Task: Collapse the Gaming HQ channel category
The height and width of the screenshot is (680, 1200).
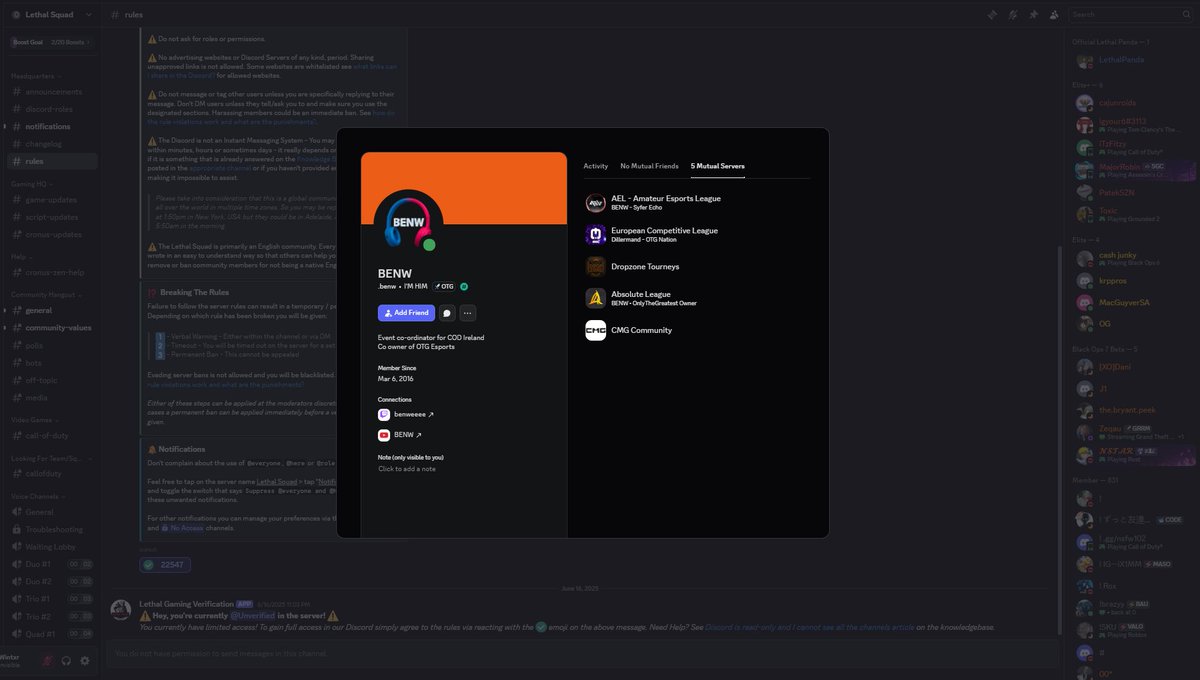Action: pyautogui.click(x=30, y=185)
